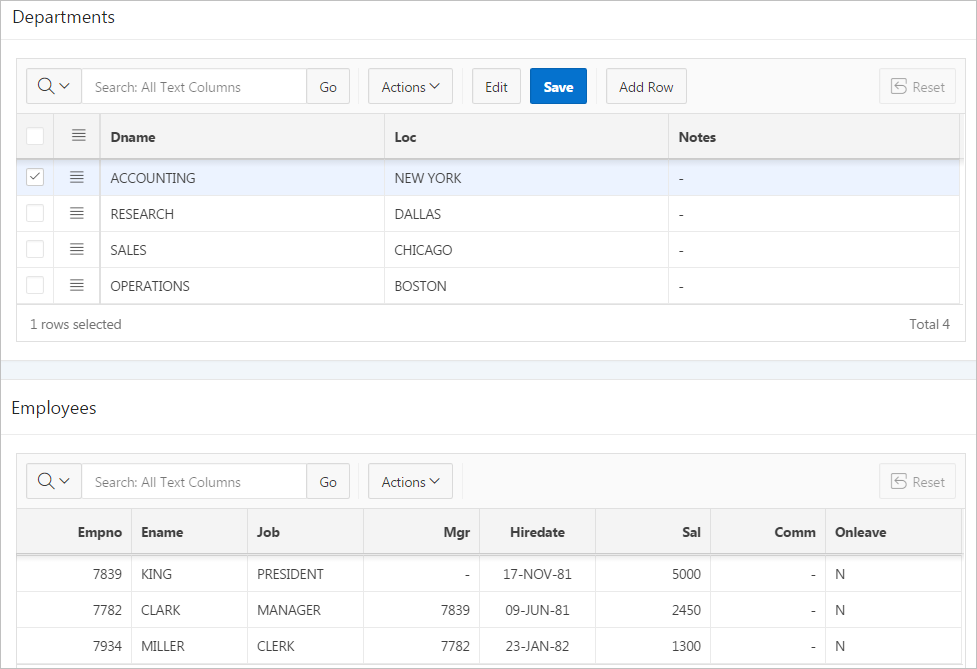Click the header row actions menu icon

[x=78, y=136]
